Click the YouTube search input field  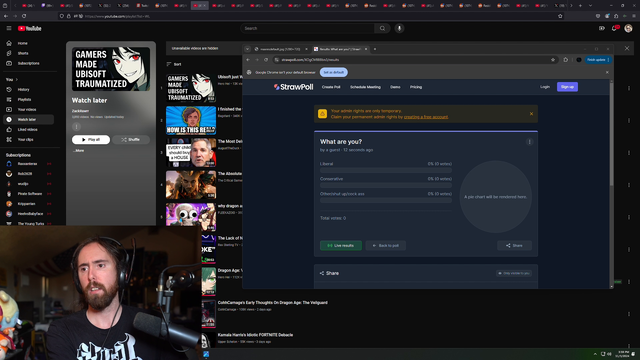point(307,28)
